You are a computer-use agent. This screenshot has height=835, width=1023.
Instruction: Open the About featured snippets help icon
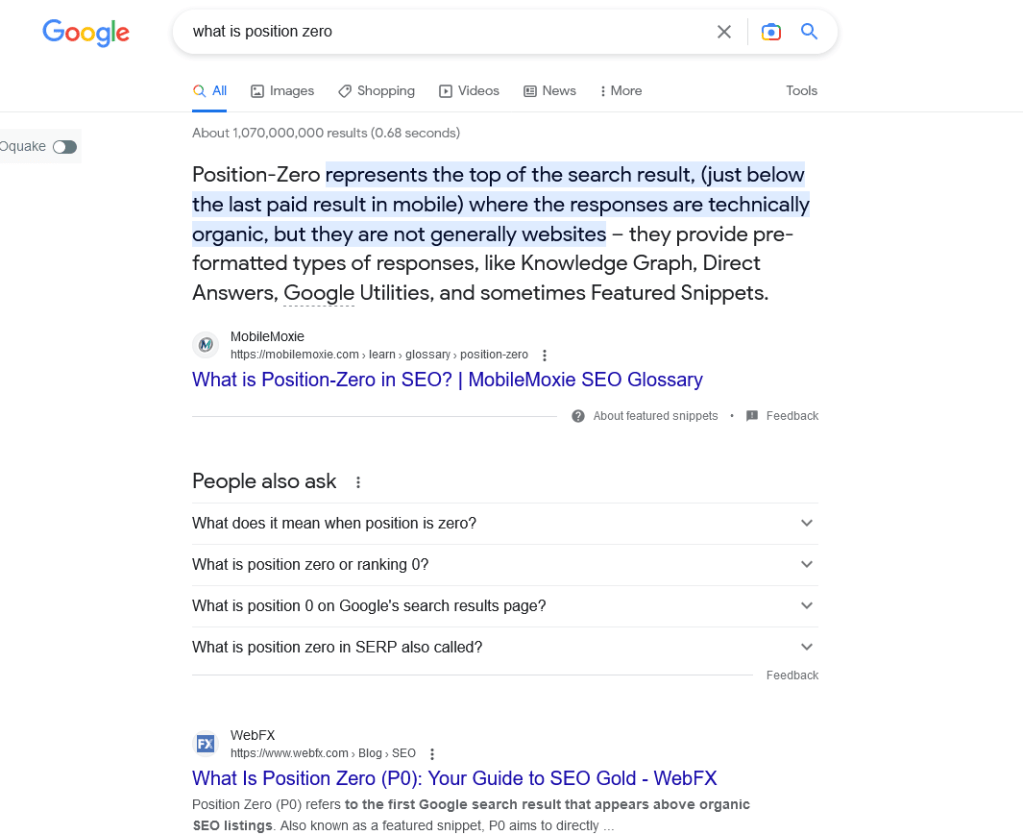[578, 416]
